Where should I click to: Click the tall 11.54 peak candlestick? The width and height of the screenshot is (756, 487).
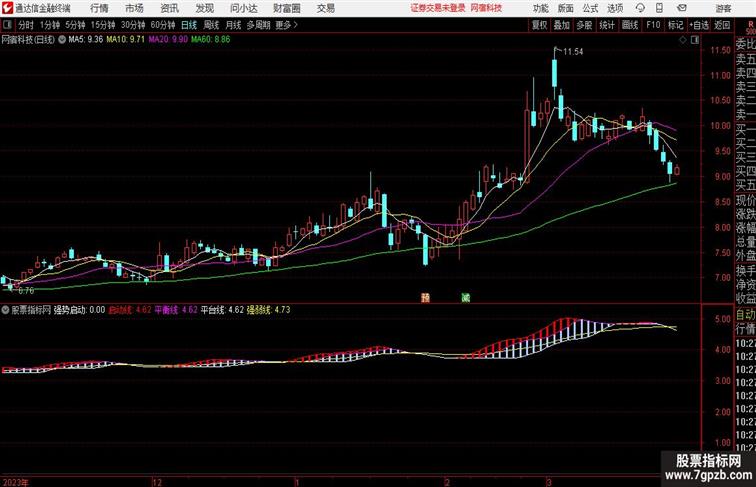coord(554,72)
